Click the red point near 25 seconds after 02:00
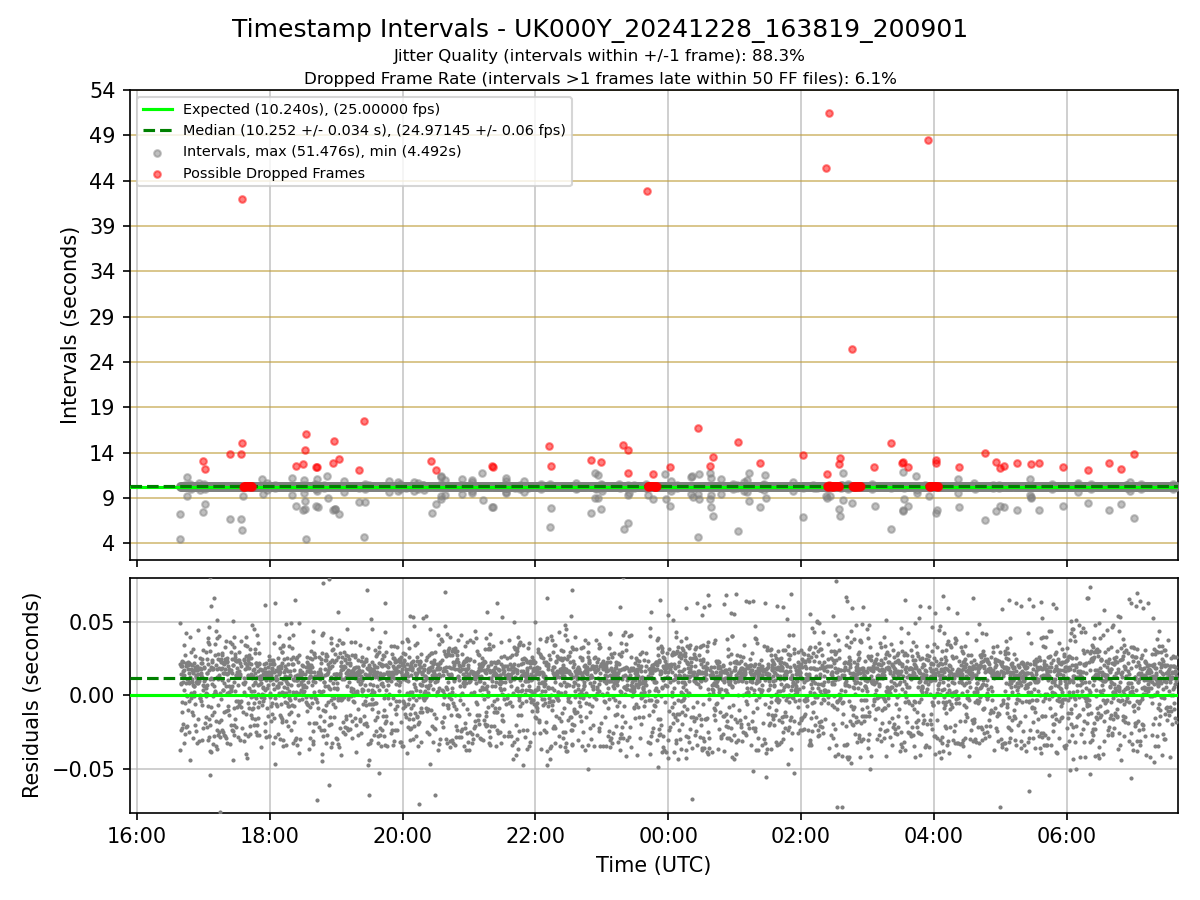Screen dimensions: 1200x900 [852, 349]
